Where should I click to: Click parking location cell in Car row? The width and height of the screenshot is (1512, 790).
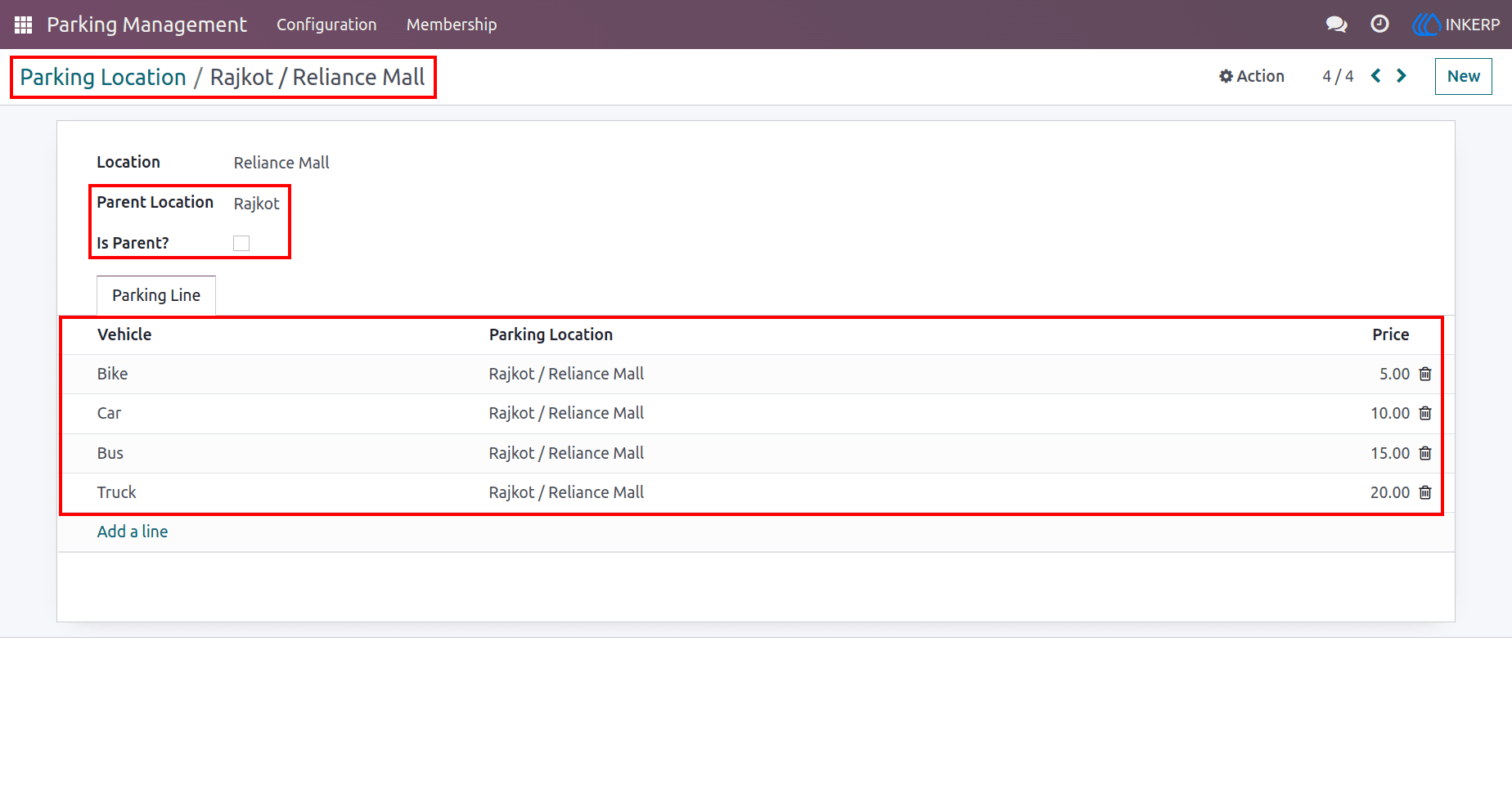566,413
